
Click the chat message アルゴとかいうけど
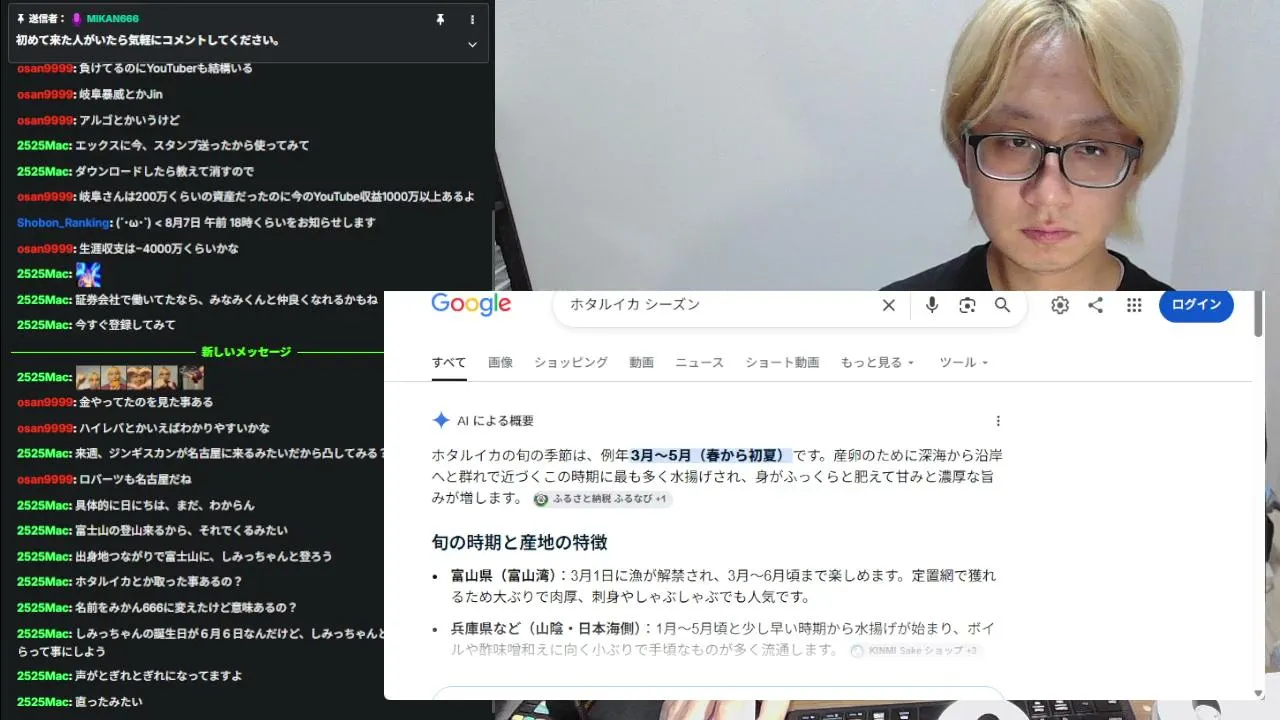(129, 120)
